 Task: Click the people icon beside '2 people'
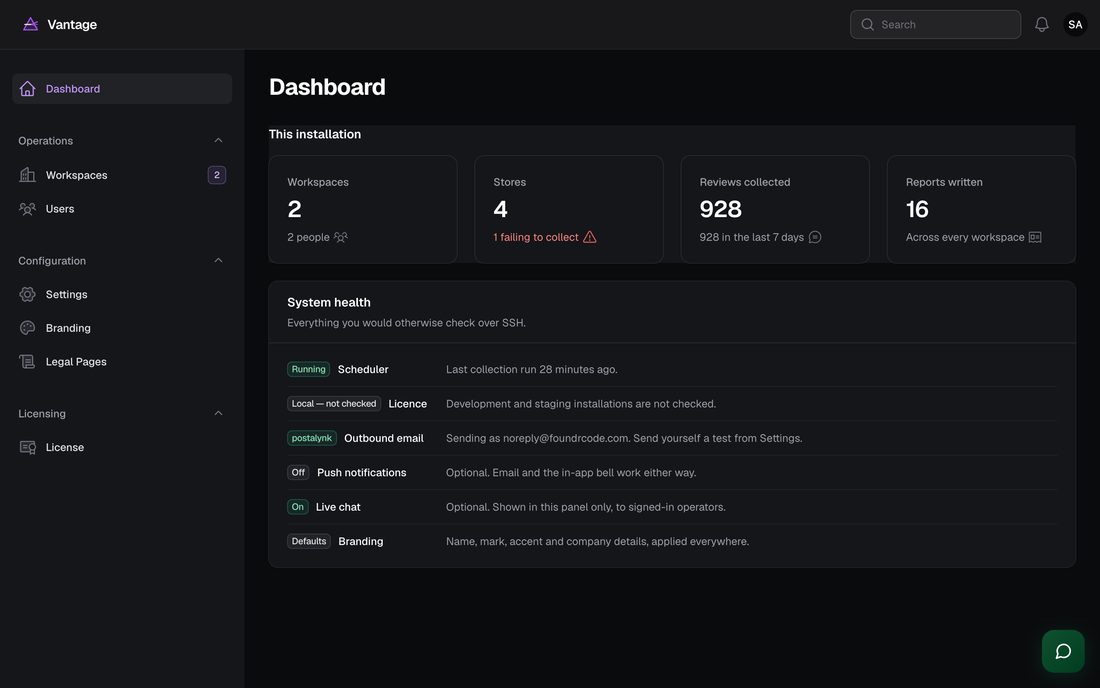click(341, 237)
